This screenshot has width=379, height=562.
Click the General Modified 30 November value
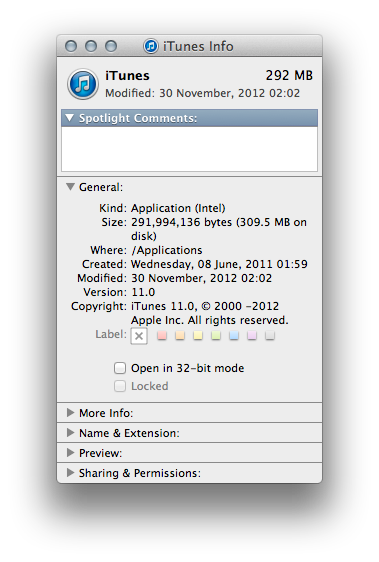202,278
